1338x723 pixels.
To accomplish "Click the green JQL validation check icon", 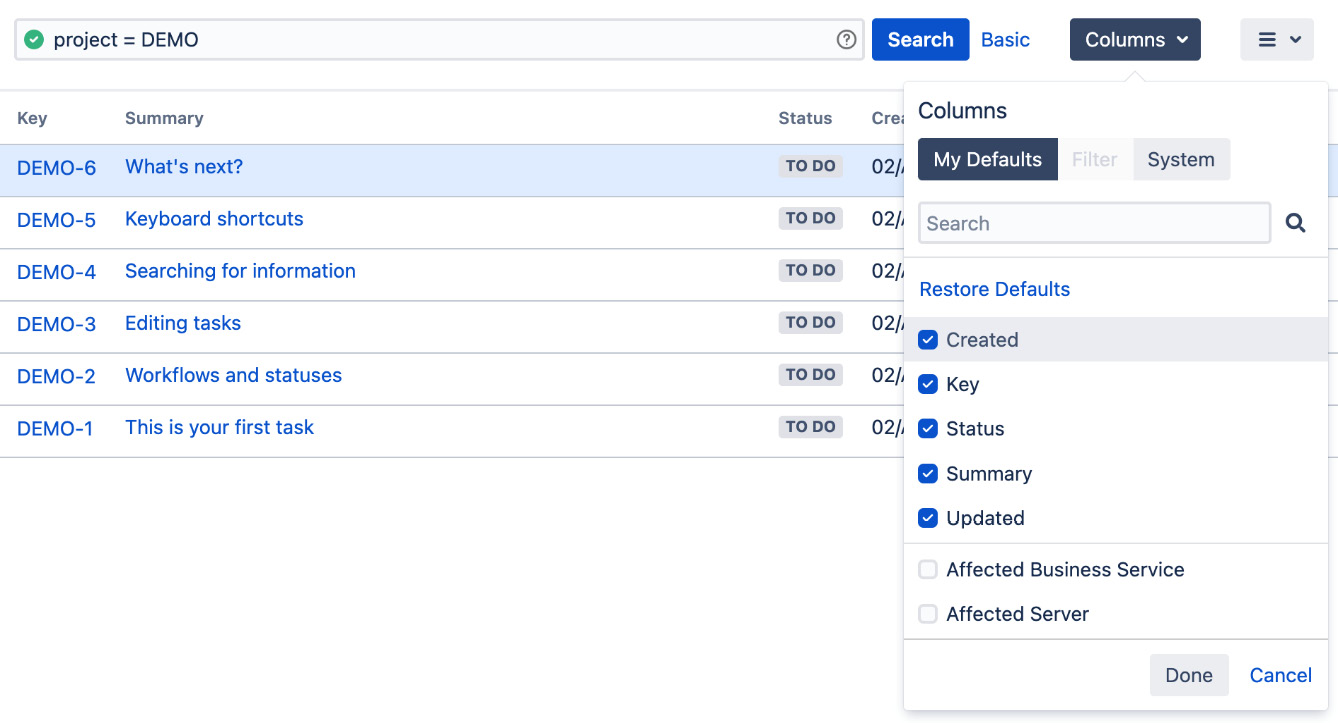I will click(x=33, y=39).
